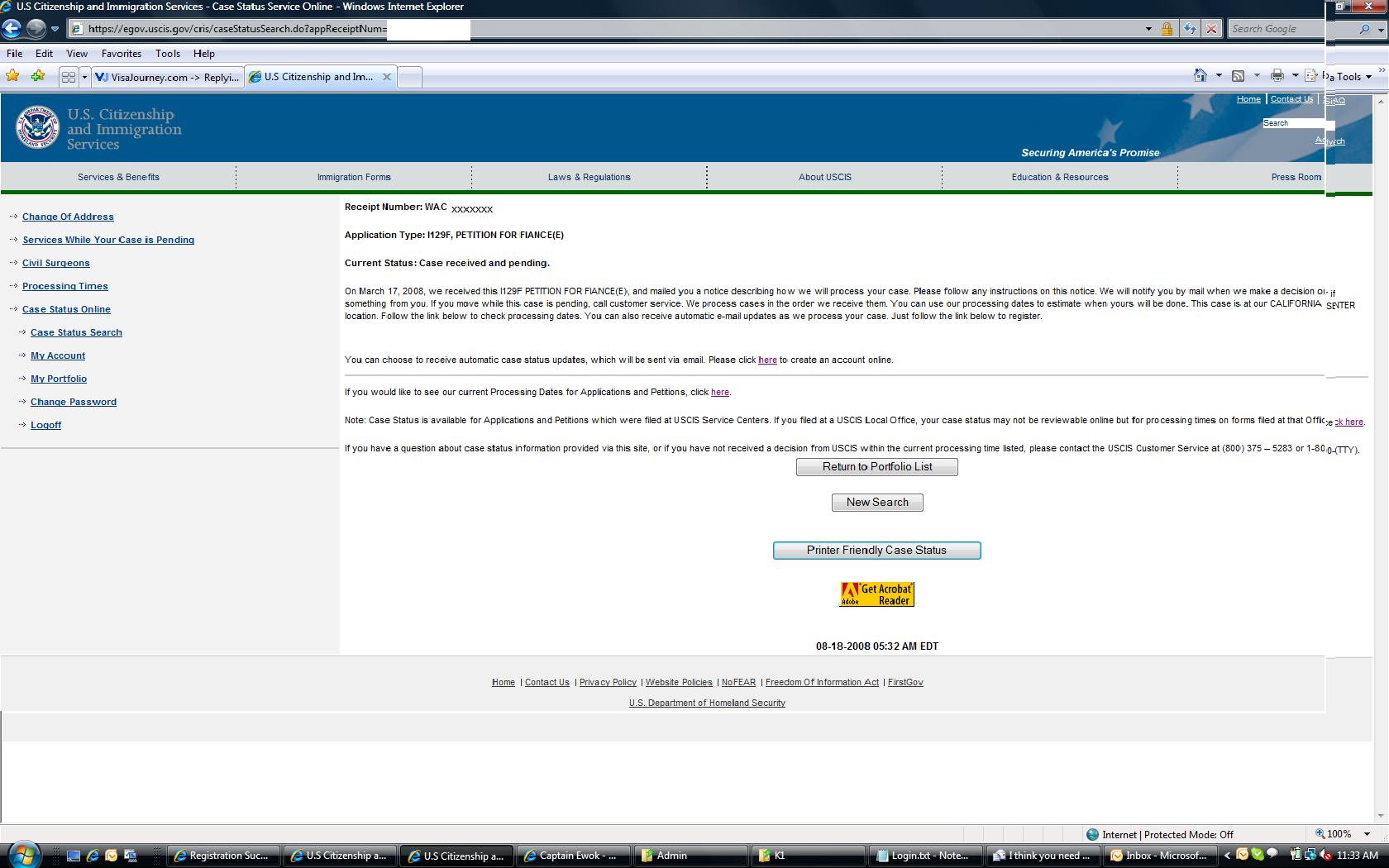This screenshot has width=1389, height=868.
Task: Open the zoom level 100% dropdown
Action: pyautogui.click(x=1367, y=834)
